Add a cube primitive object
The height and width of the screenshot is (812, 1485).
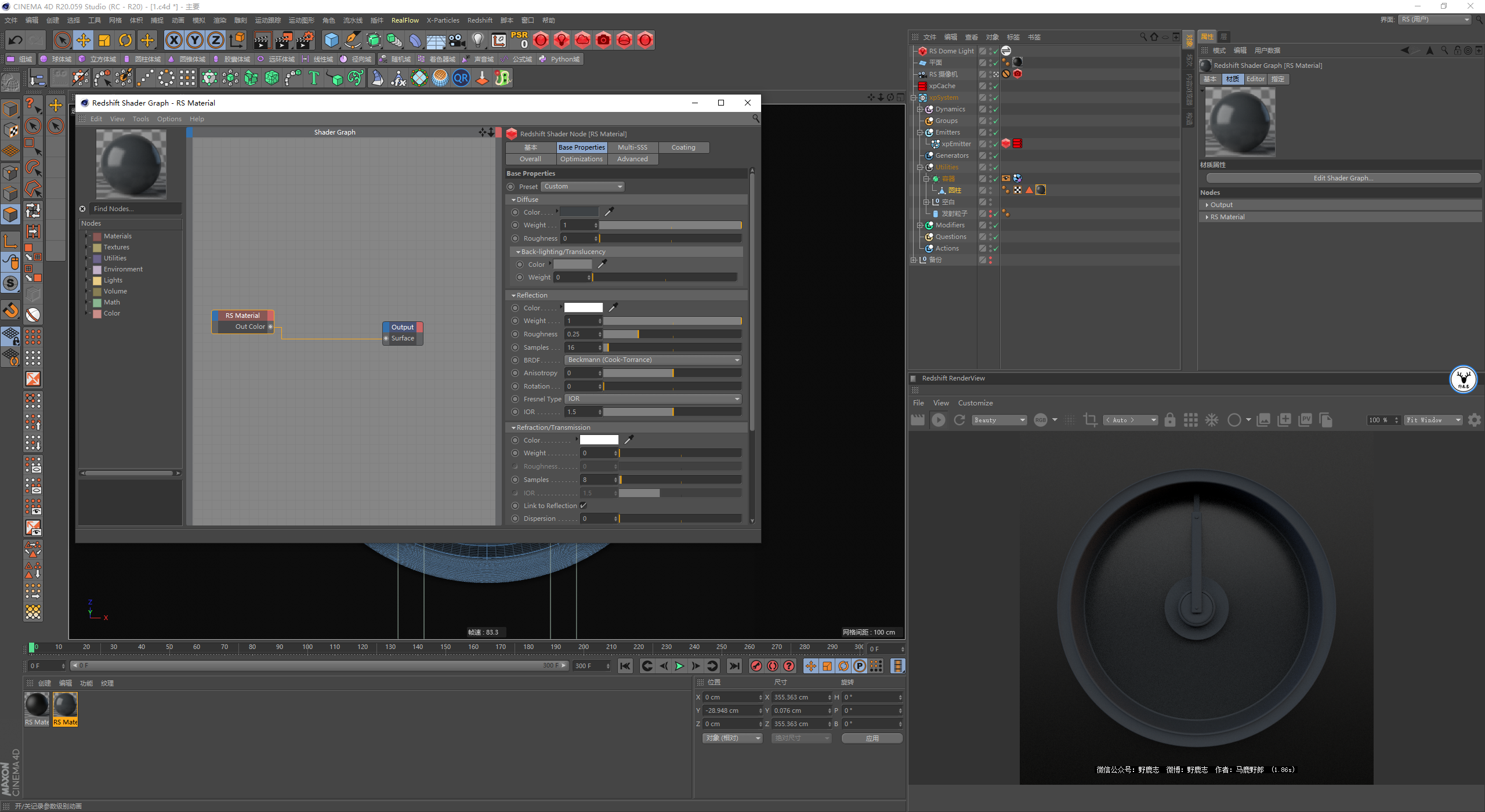click(x=331, y=40)
